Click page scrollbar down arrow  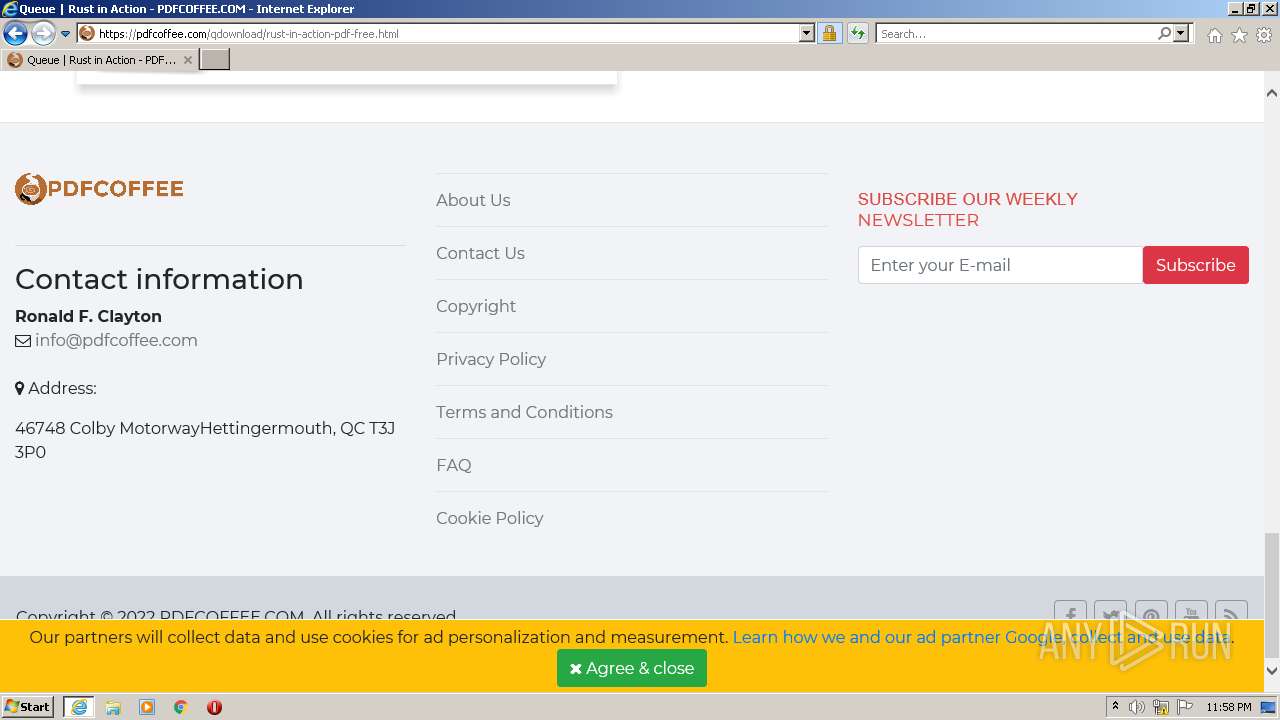coord(1272,671)
